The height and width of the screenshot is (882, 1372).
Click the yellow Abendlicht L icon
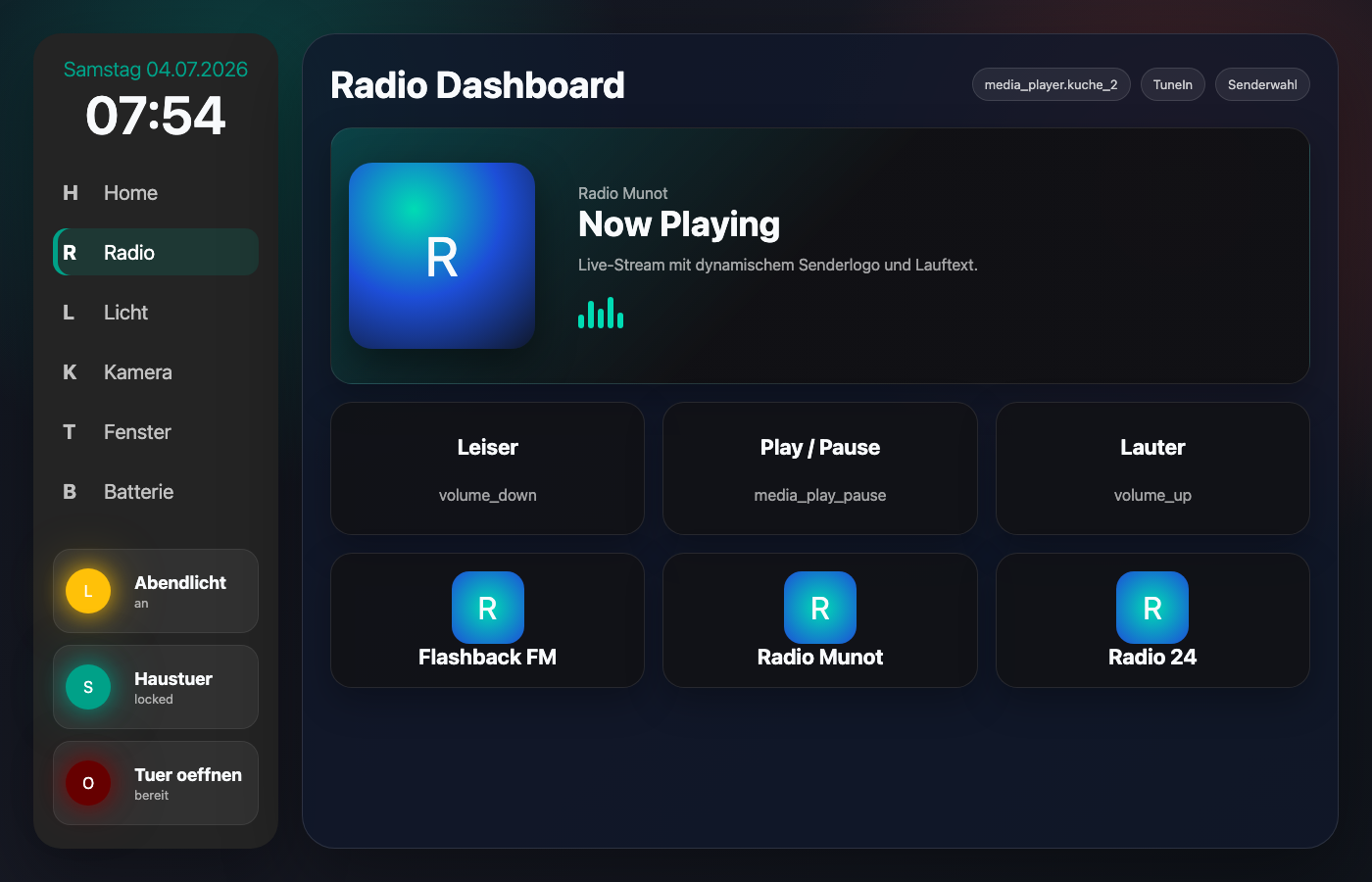pyautogui.click(x=88, y=591)
